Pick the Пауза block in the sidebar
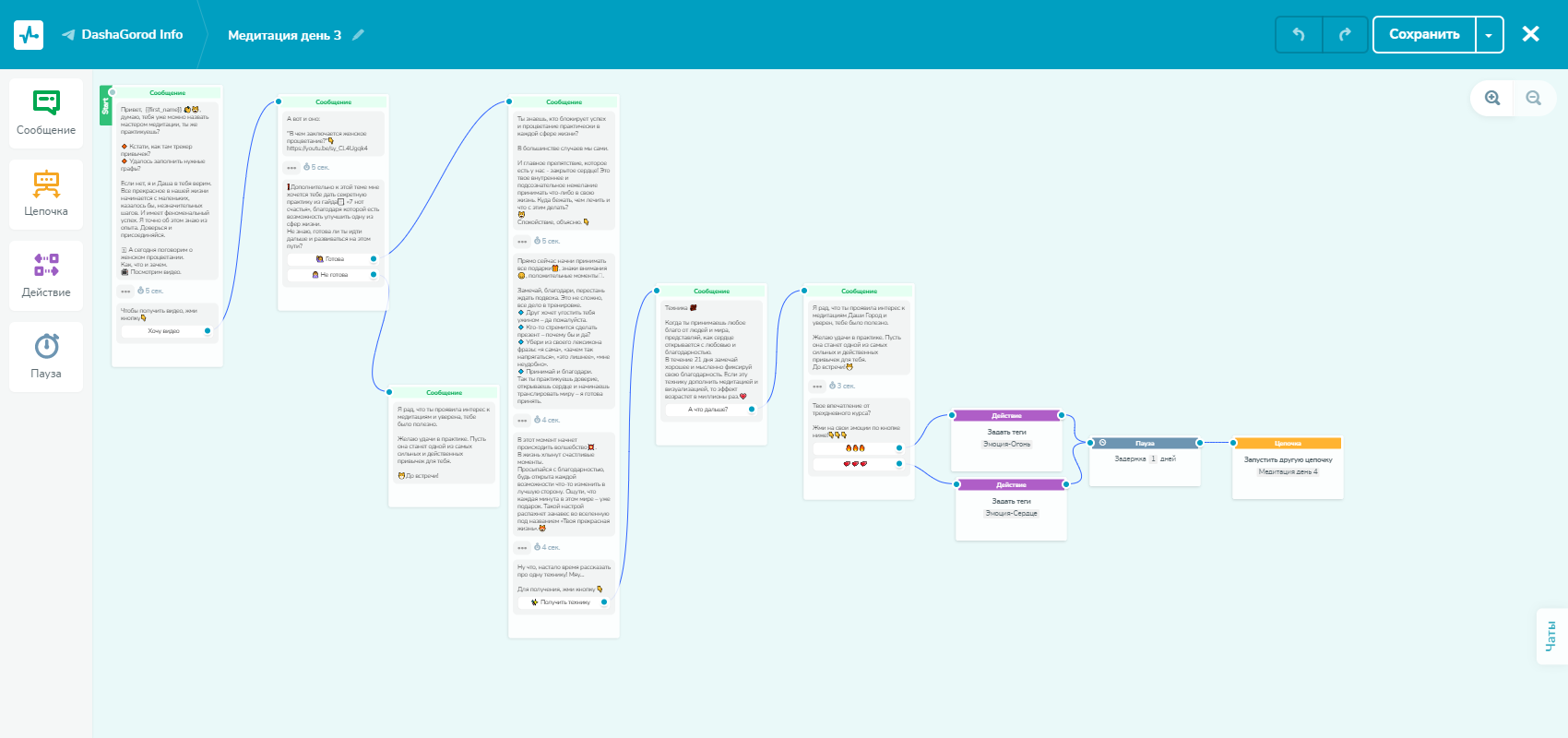This screenshot has height=738, width=1568. pyautogui.click(x=46, y=357)
